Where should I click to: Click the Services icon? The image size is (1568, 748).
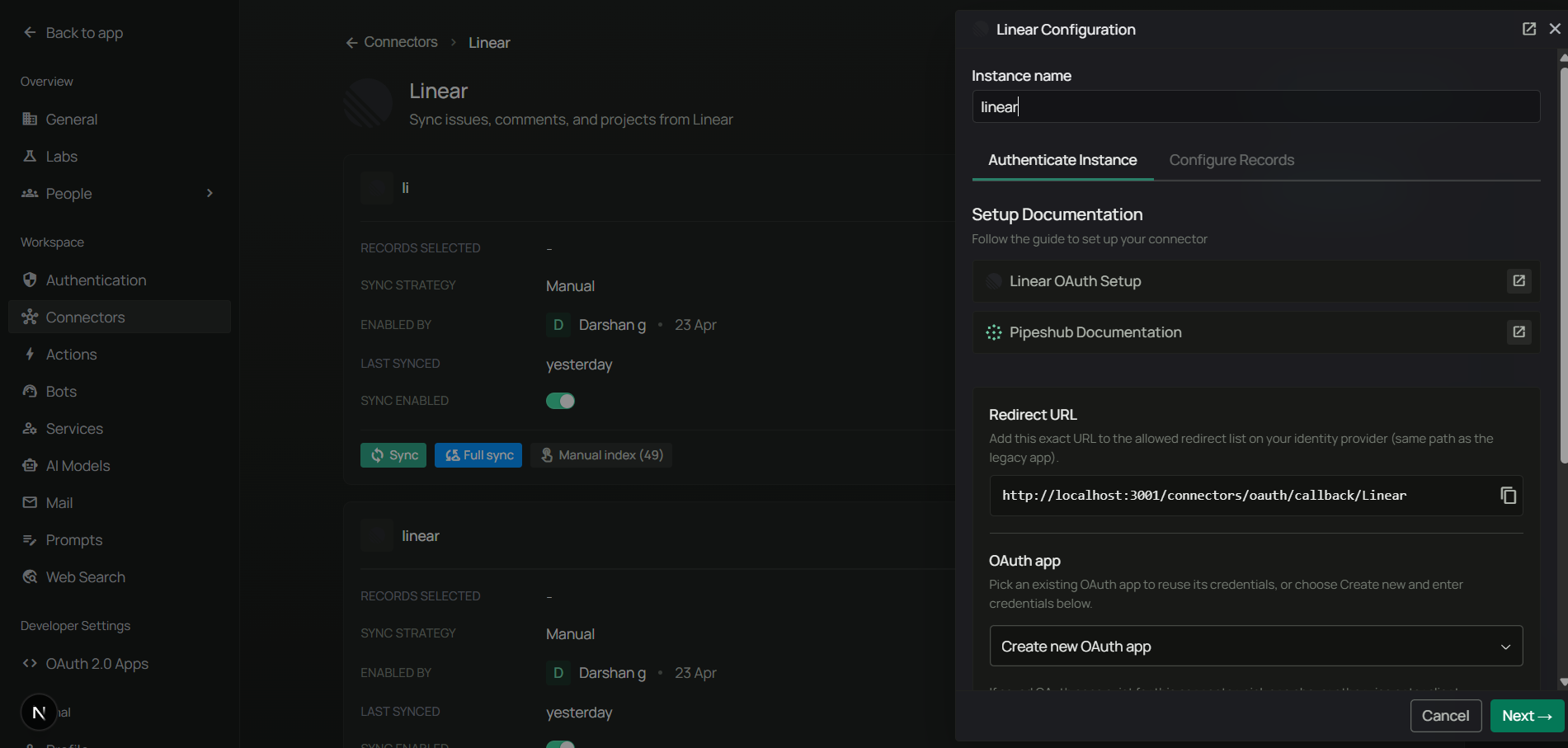coord(30,428)
